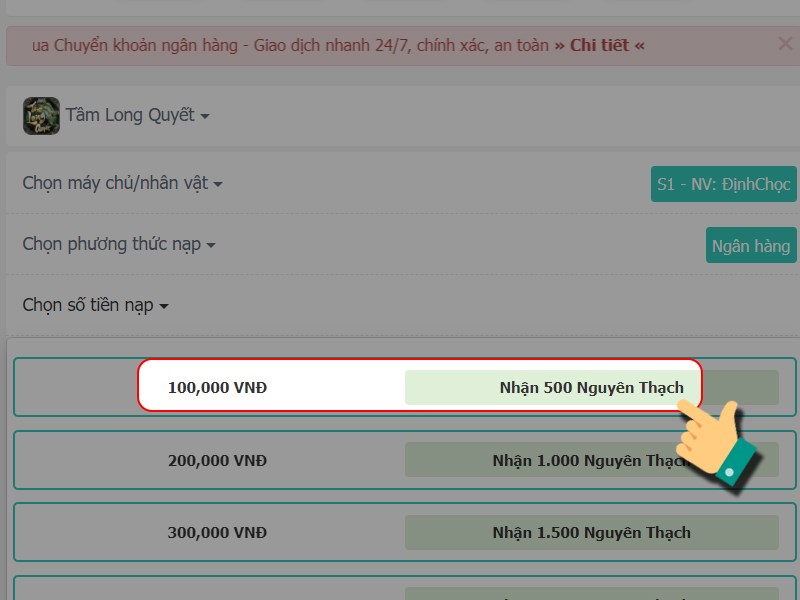
Task: Click the Nhận 500 Nguyên Thạch reward label
Action: coord(591,387)
